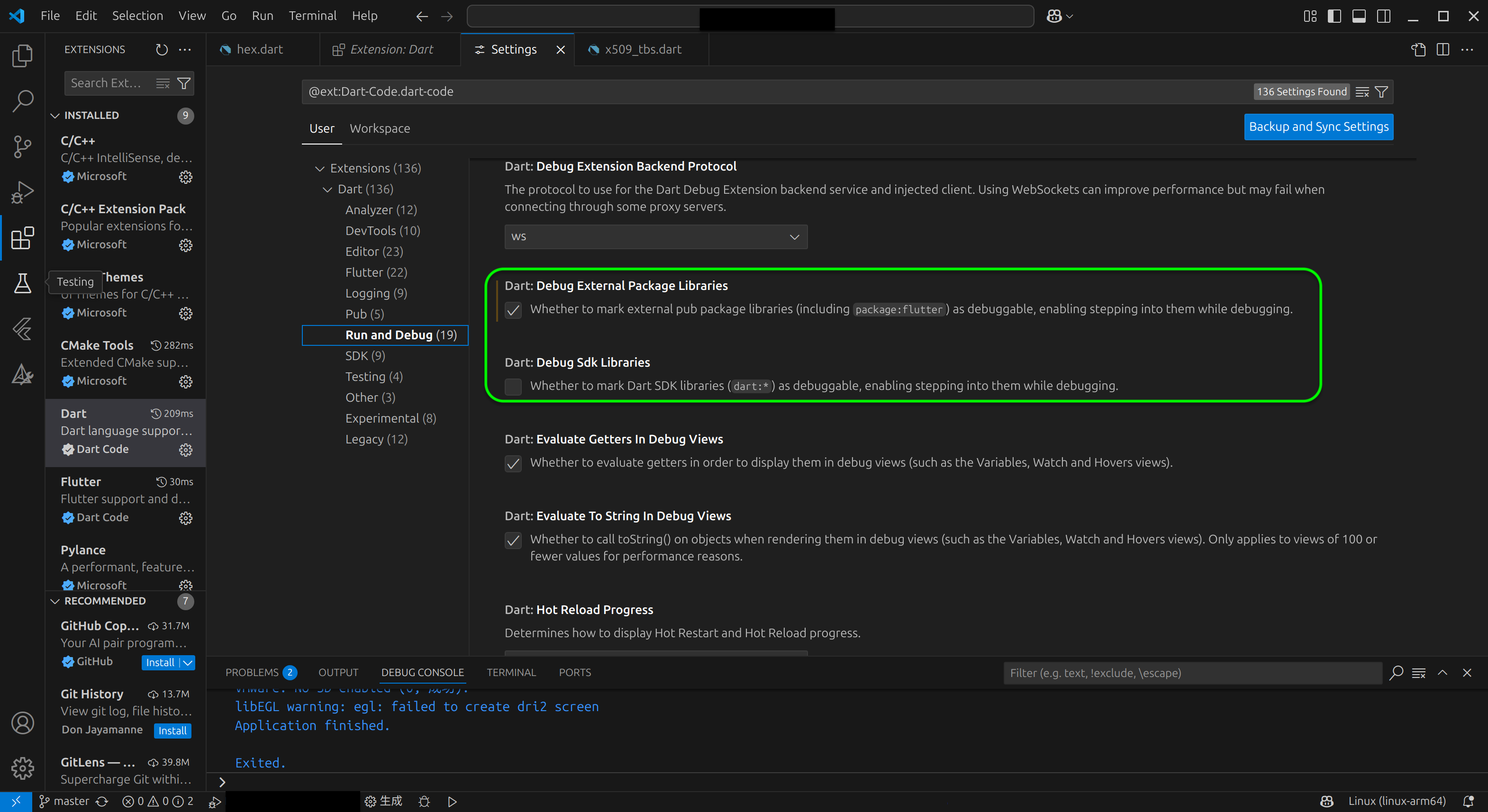Open the Flutter sidebar icon
Viewport: 1488px width, 812px height.
click(x=23, y=329)
